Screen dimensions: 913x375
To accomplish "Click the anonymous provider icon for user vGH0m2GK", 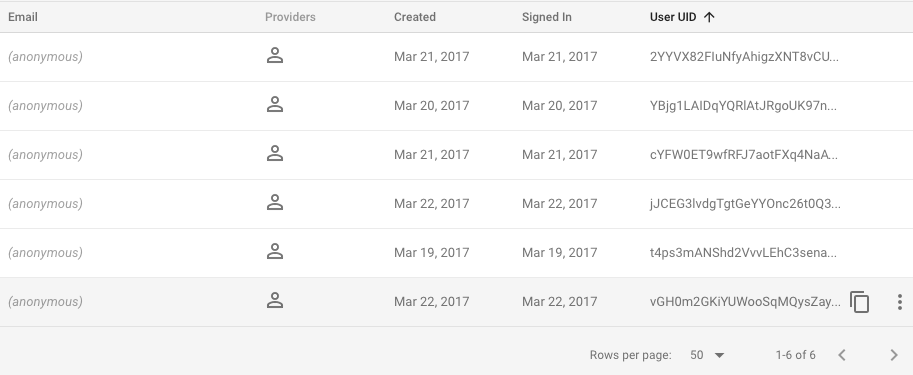I will point(275,300).
